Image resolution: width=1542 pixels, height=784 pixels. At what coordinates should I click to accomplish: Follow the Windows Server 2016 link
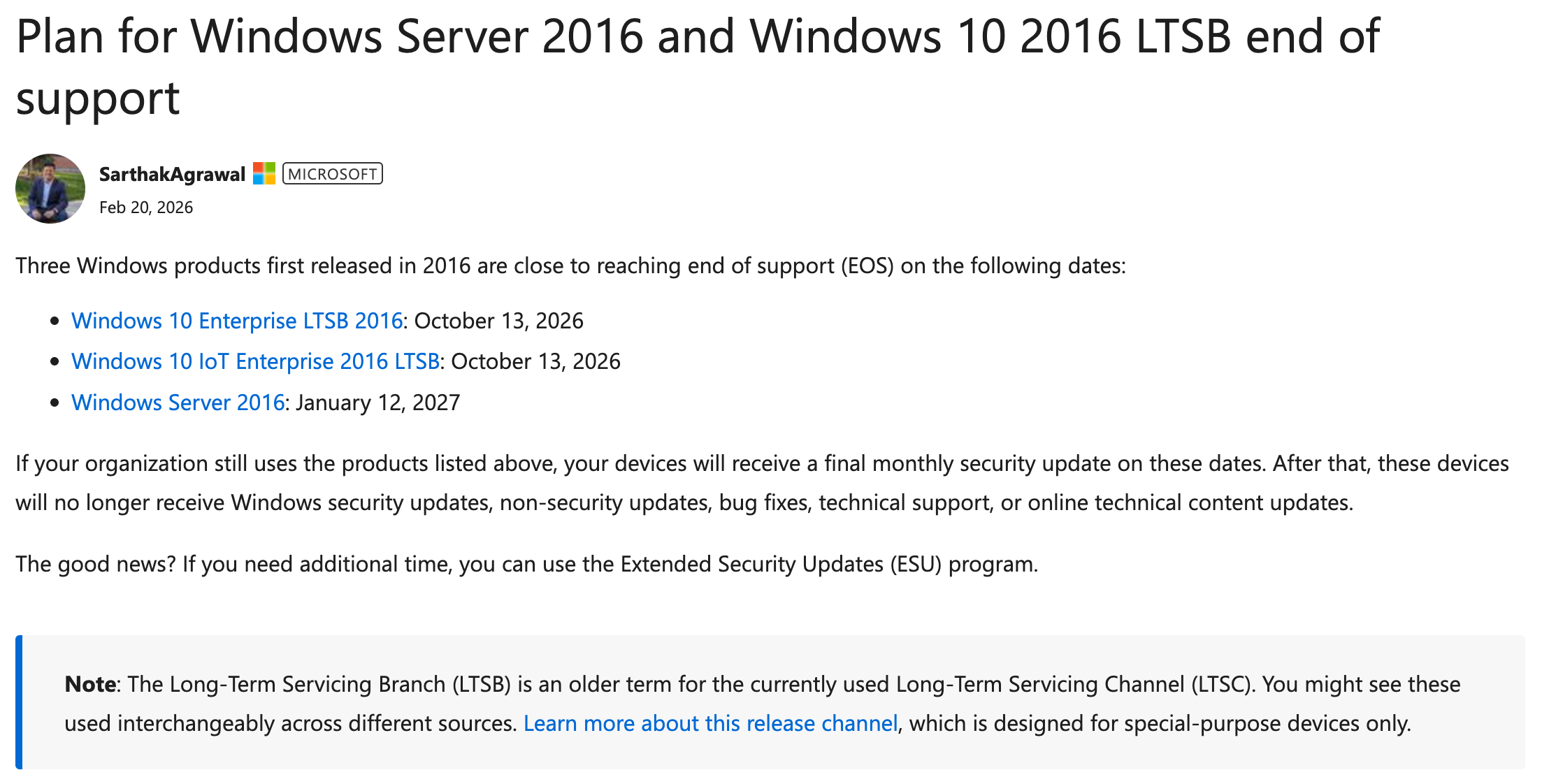(178, 402)
